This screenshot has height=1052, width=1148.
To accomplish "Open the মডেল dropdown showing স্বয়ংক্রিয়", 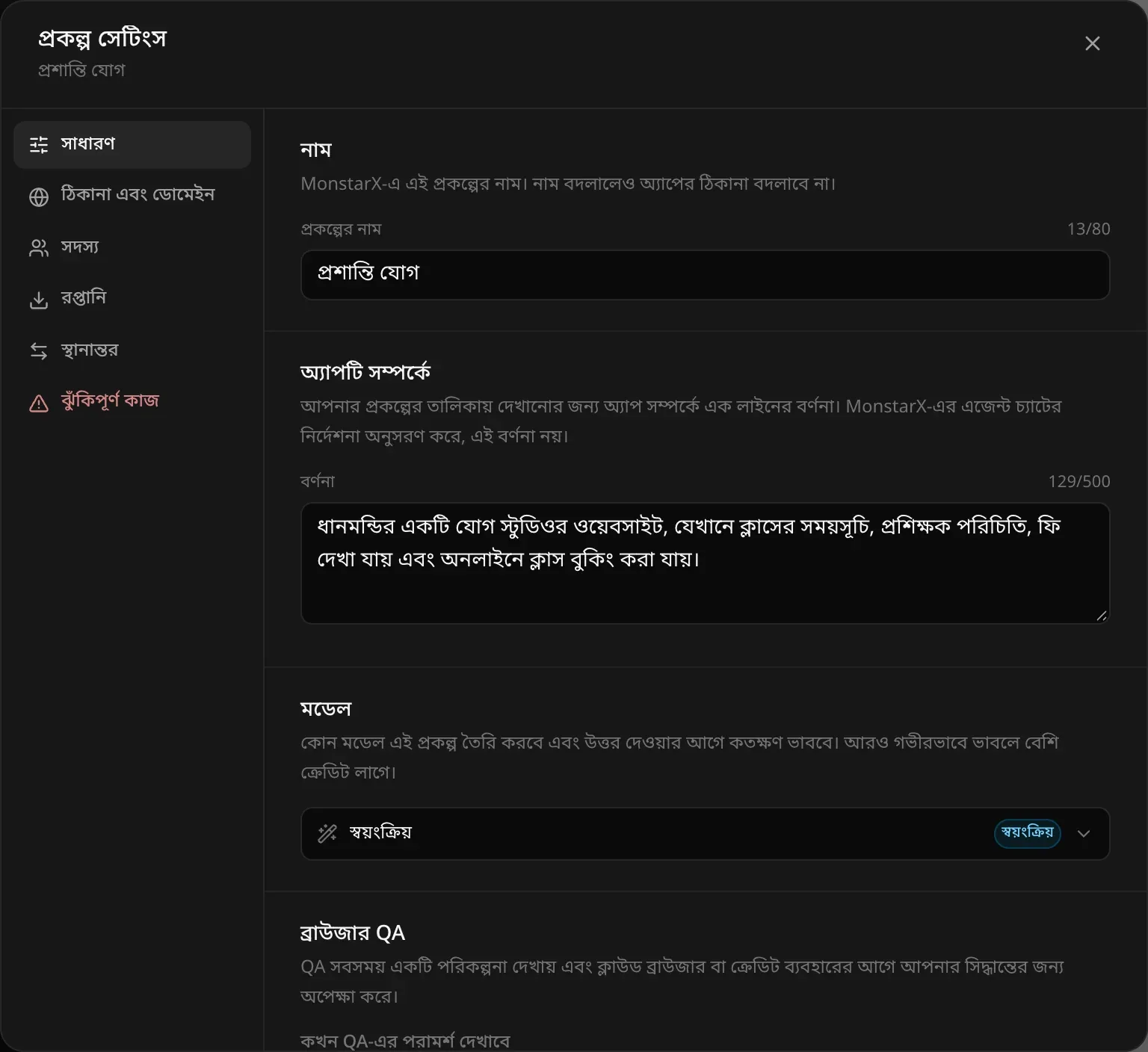I will 705,833.
